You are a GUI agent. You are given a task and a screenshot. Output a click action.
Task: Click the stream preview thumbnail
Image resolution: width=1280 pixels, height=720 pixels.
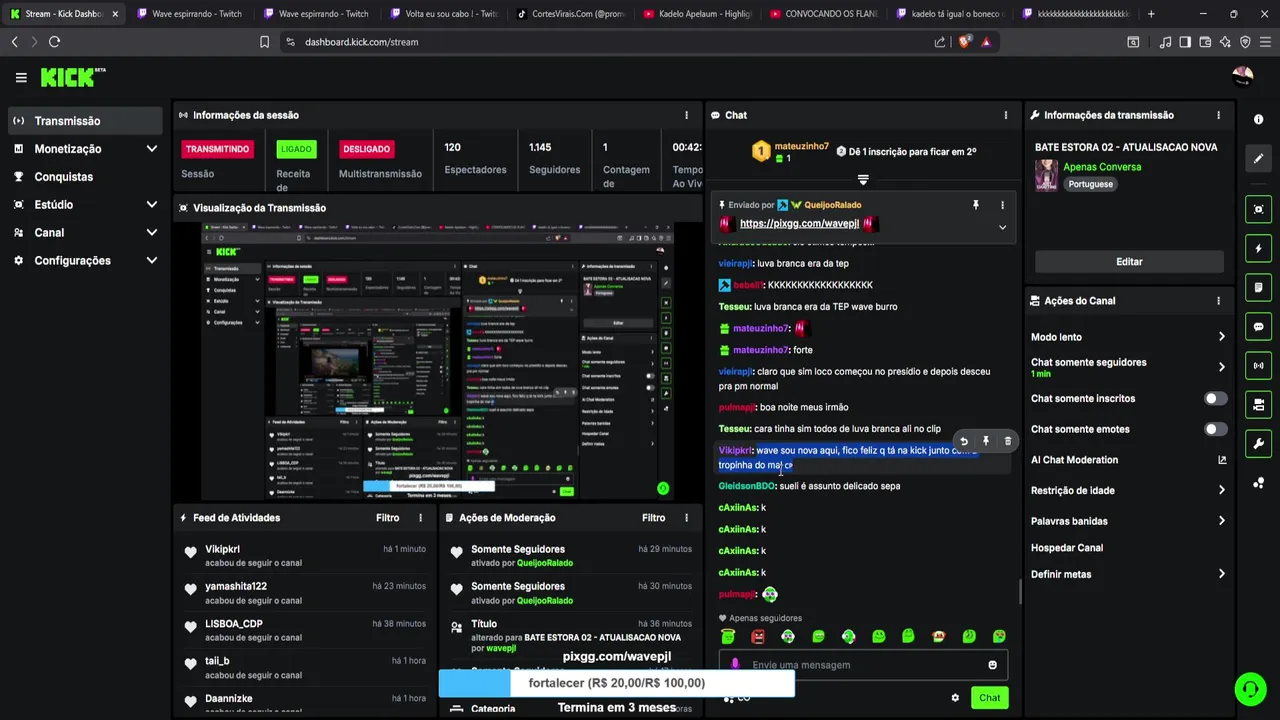(437, 362)
